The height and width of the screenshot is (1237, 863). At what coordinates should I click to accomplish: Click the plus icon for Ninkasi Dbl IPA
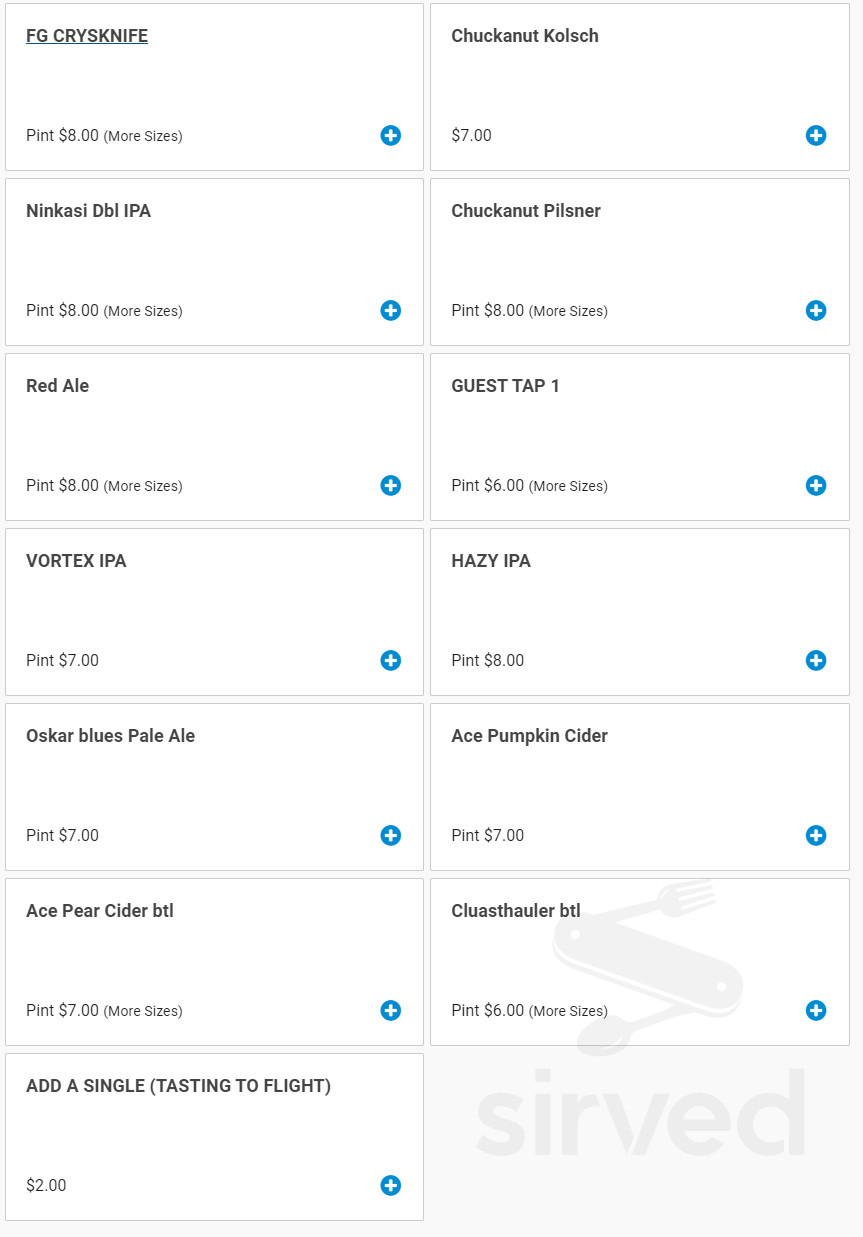pos(390,310)
